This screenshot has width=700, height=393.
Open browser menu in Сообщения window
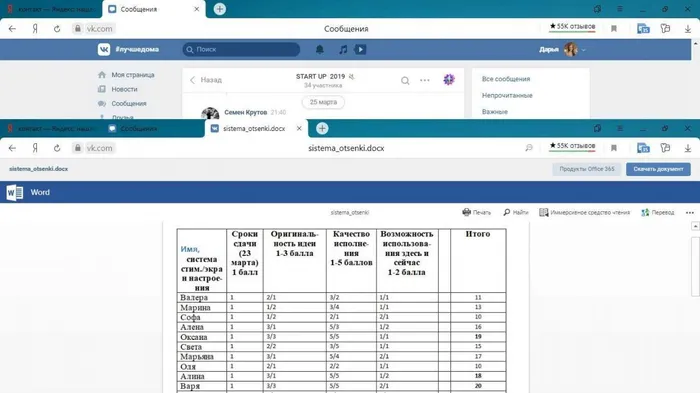coord(620,9)
